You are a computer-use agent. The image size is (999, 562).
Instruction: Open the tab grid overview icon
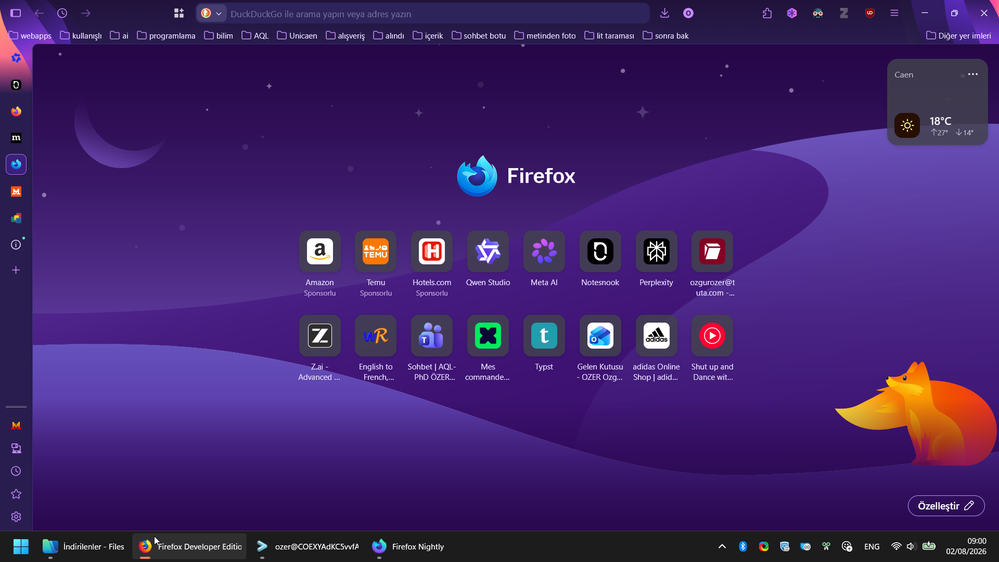(x=179, y=13)
